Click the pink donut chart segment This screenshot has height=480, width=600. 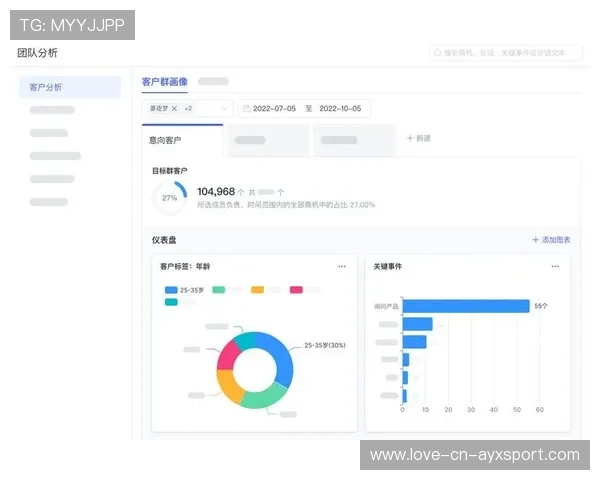pyautogui.click(x=228, y=356)
